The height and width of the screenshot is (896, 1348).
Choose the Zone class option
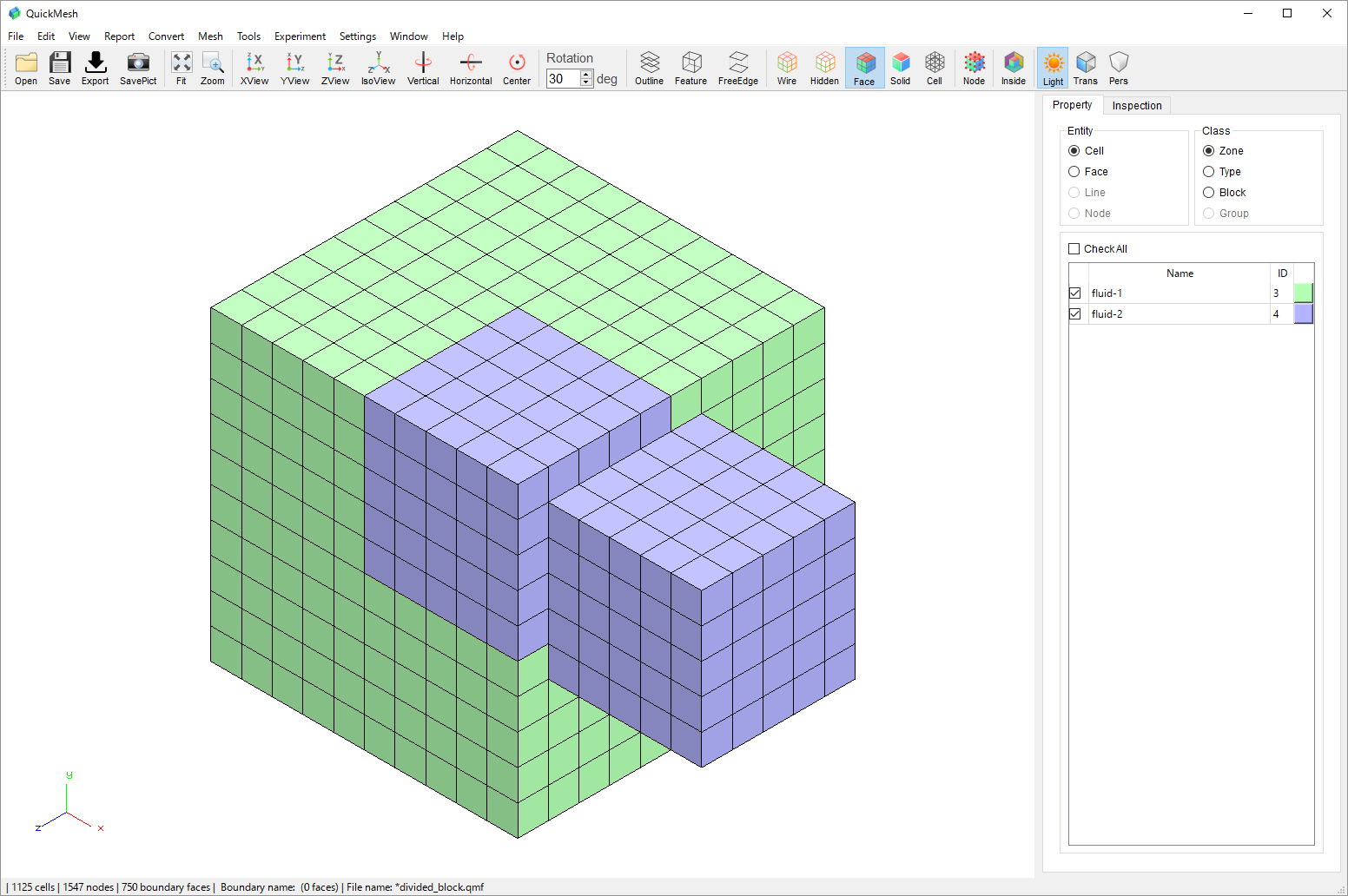(1209, 151)
